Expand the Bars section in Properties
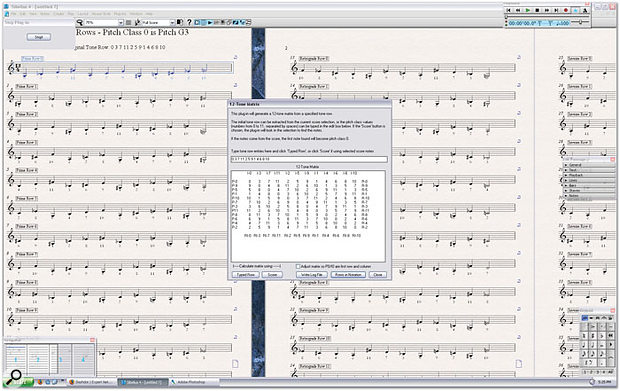Viewport: 620px width, 391px height. click(x=588, y=185)
